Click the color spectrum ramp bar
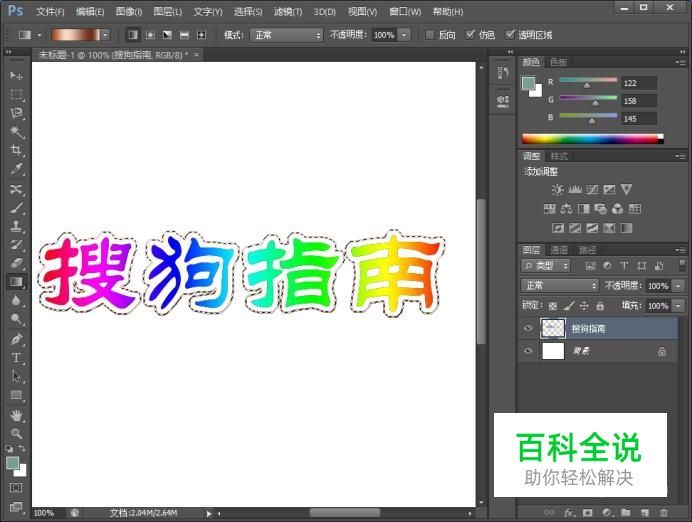 tap(592, 138)
